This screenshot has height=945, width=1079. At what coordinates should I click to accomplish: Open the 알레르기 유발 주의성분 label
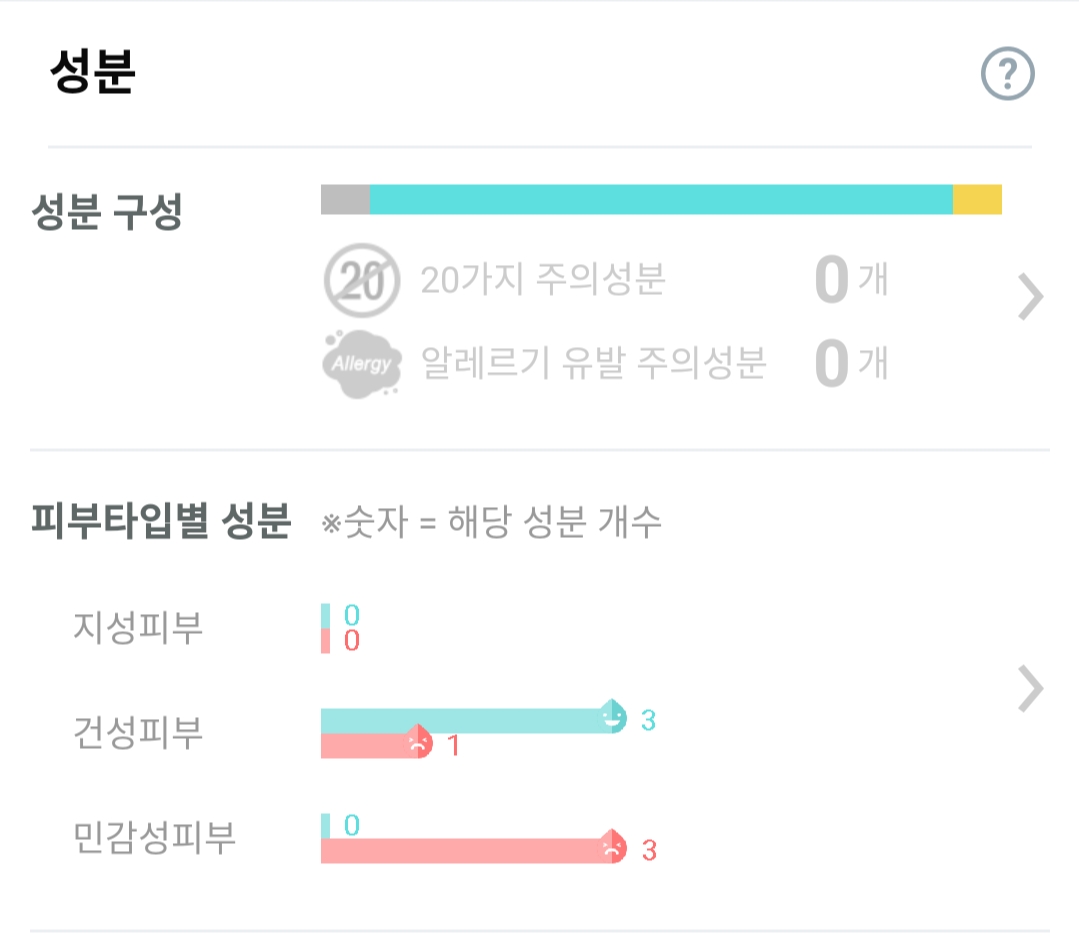point(593,364)
